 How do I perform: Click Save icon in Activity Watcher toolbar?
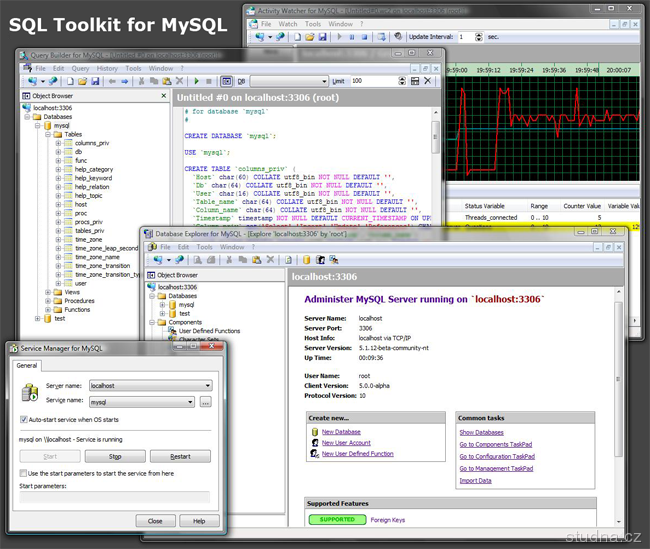coord(322,36)
